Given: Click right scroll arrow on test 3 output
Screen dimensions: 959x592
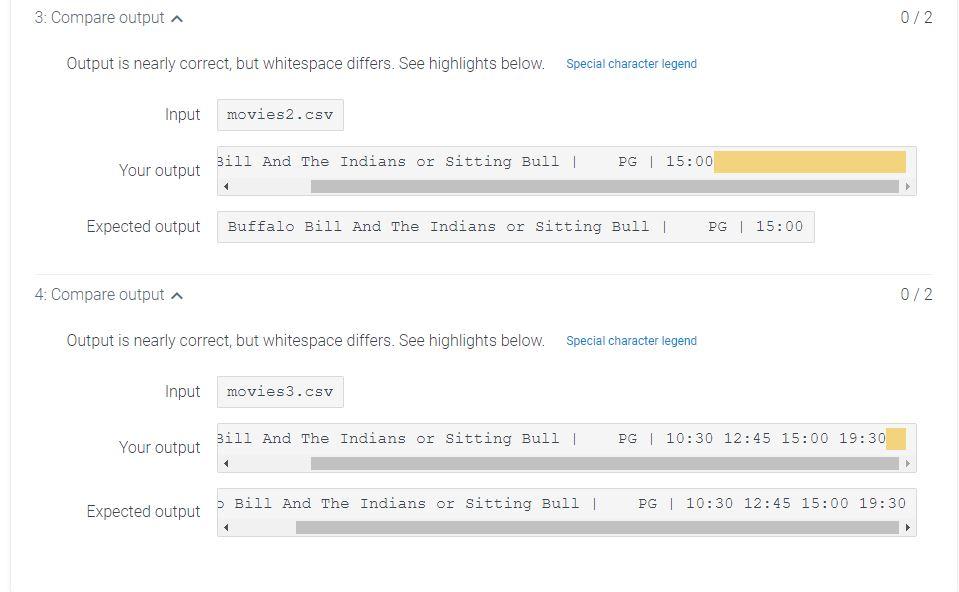Looking at the screenshot, I should [x=909, y=186].
